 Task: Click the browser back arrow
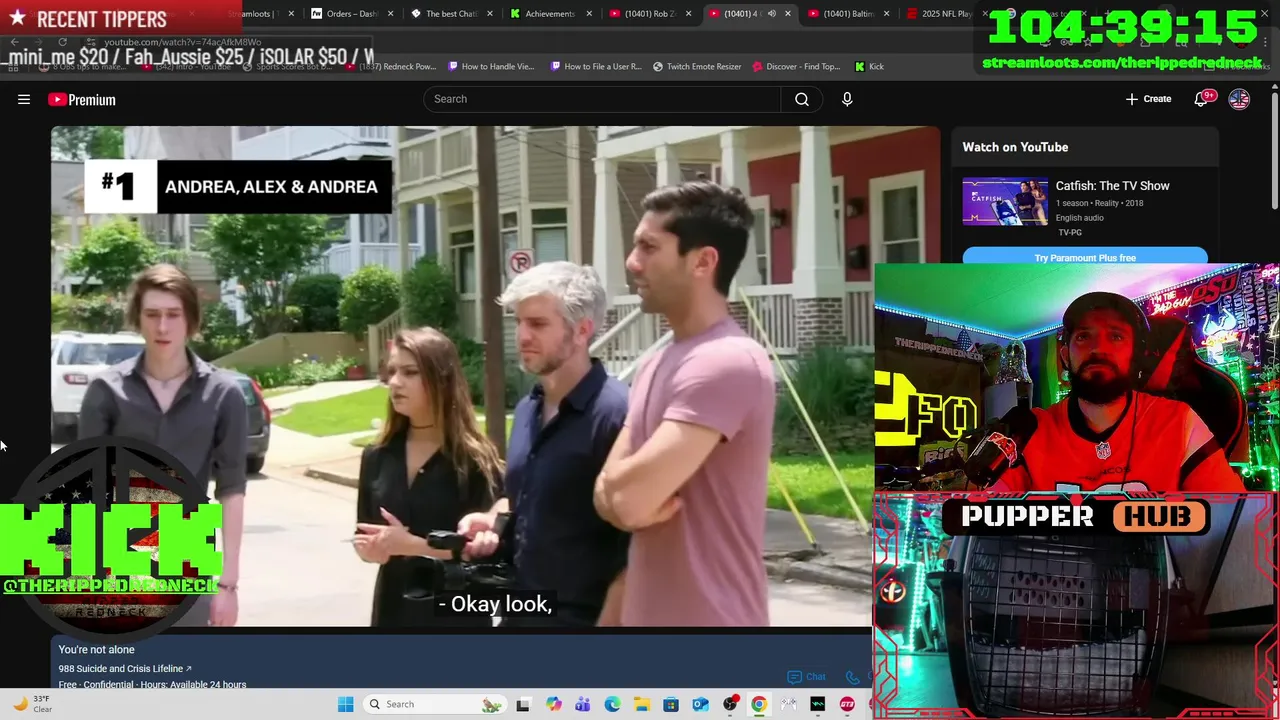point(14,42)
